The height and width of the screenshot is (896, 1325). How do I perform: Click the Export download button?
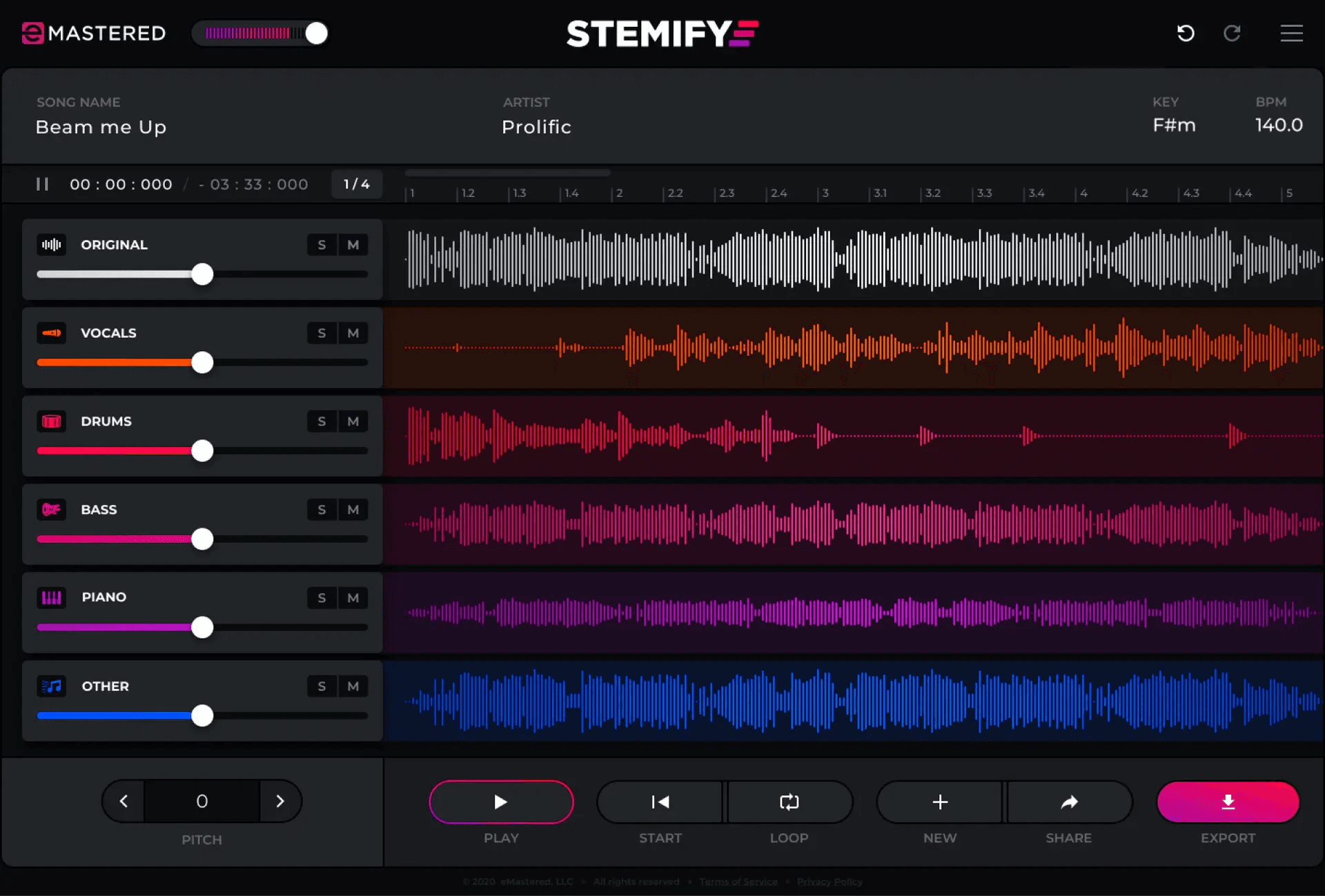click(1228, 802)
